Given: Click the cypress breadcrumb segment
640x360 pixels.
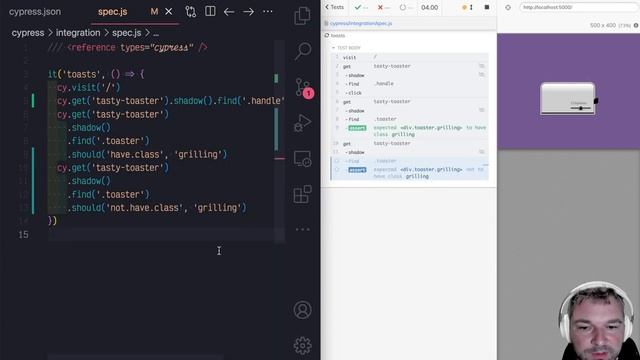Looking at the screenshot, I should 28,33.
